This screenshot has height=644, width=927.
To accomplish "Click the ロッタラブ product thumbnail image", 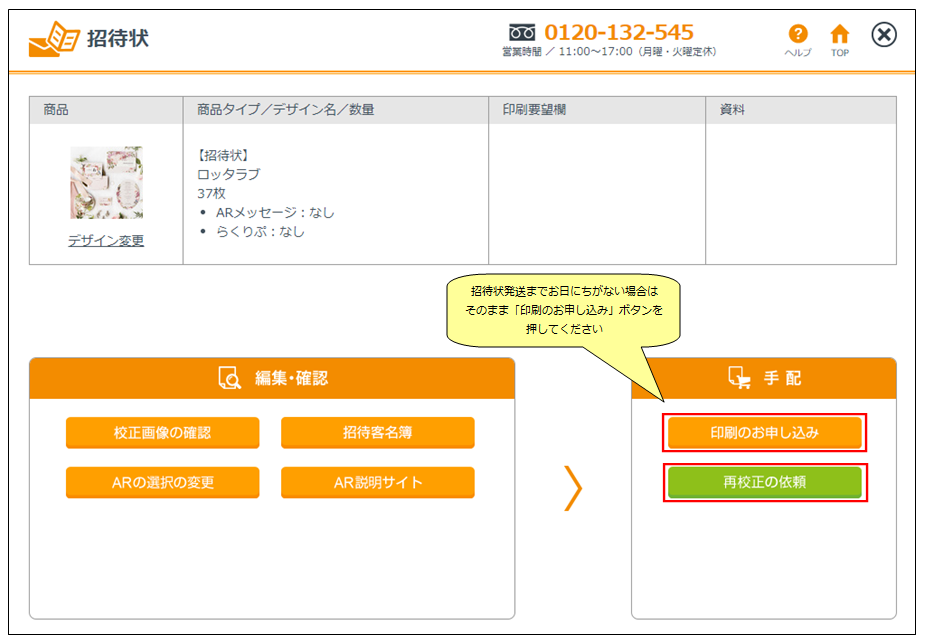I will pyautogui.click(x=106, y=183).
